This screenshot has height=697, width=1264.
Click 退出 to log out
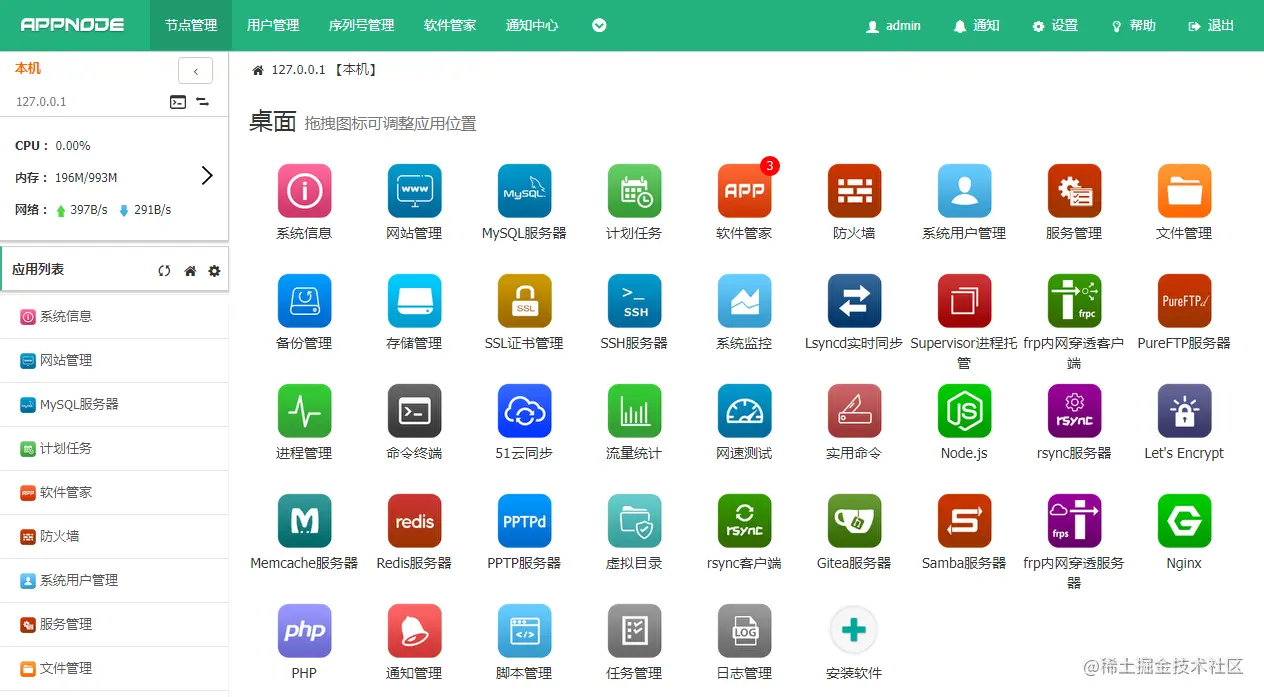(x=1211, y=25)
